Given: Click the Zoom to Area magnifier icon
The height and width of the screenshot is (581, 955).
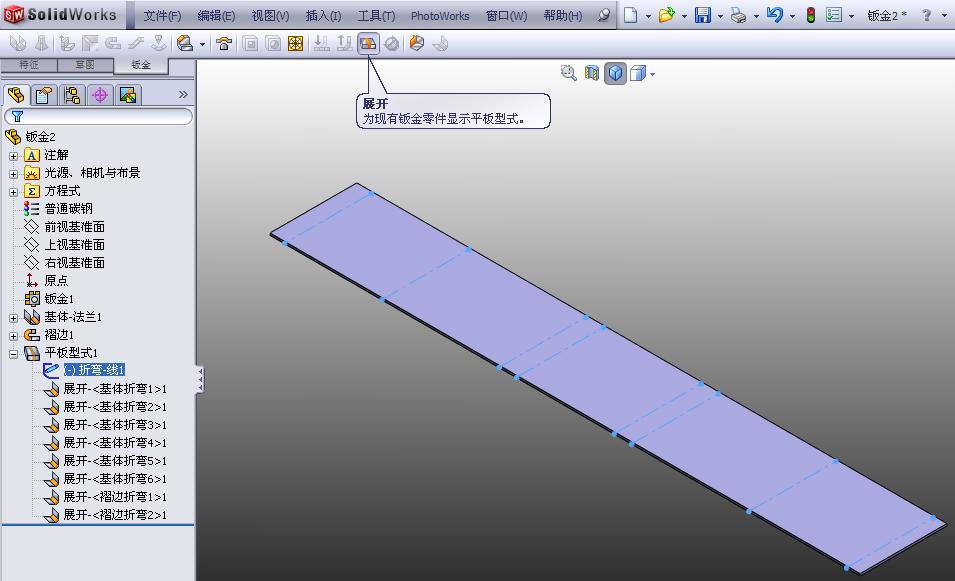Looking at the screenshot, I should [568, 73].
